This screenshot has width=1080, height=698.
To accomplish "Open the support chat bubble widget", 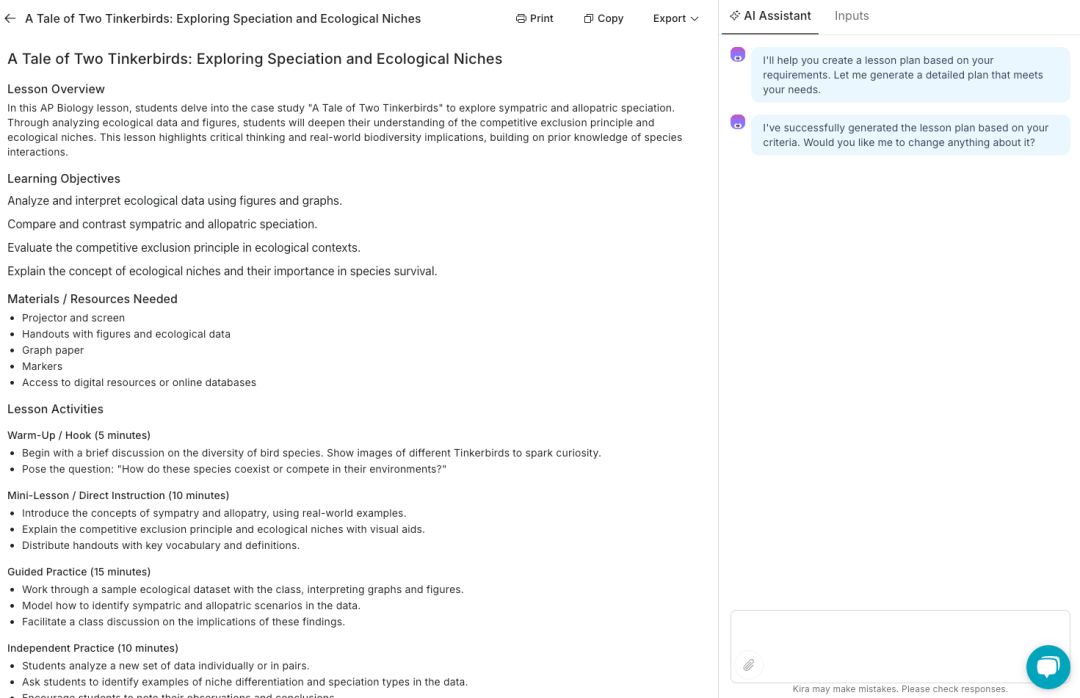I will tap(1047, 667).
